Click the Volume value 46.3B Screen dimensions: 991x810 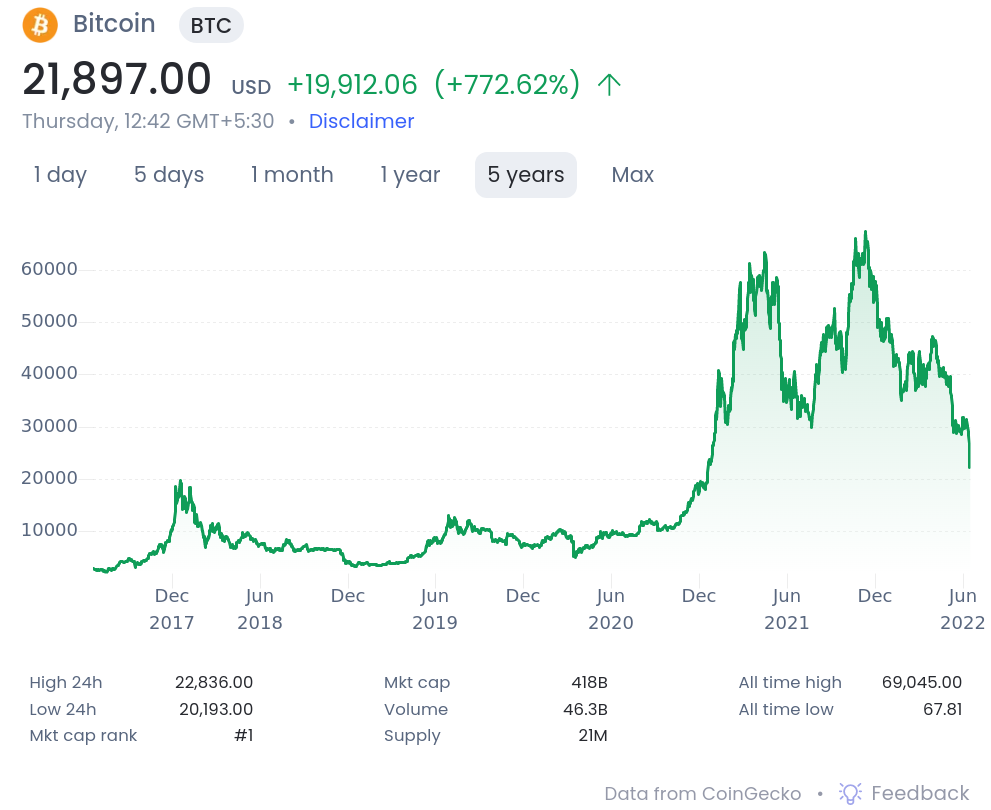tap(585, 709)
